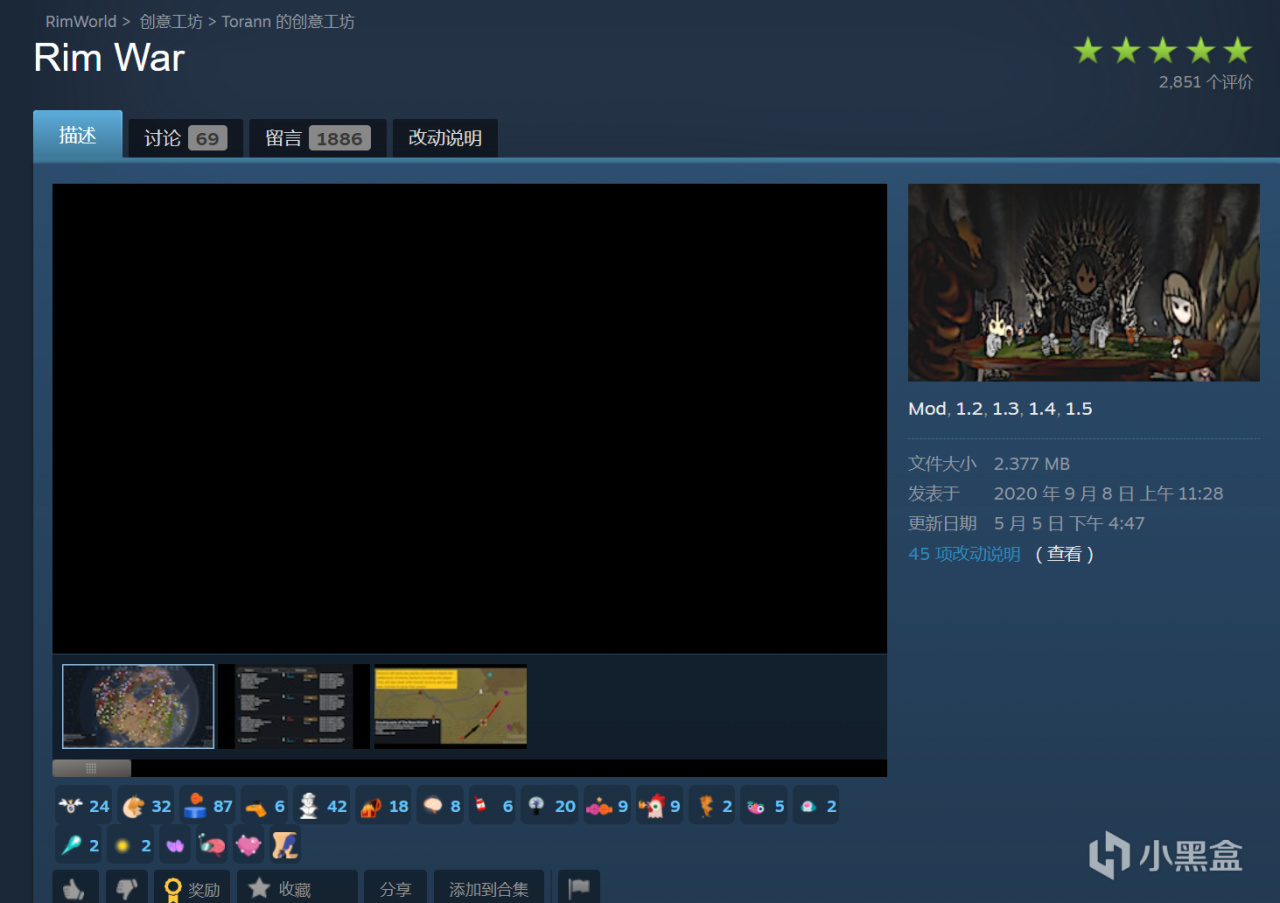The width and height of the screenshot is (1280, 903).
Task: Report the item with the flag icon
Action: (x=579, y=887)
